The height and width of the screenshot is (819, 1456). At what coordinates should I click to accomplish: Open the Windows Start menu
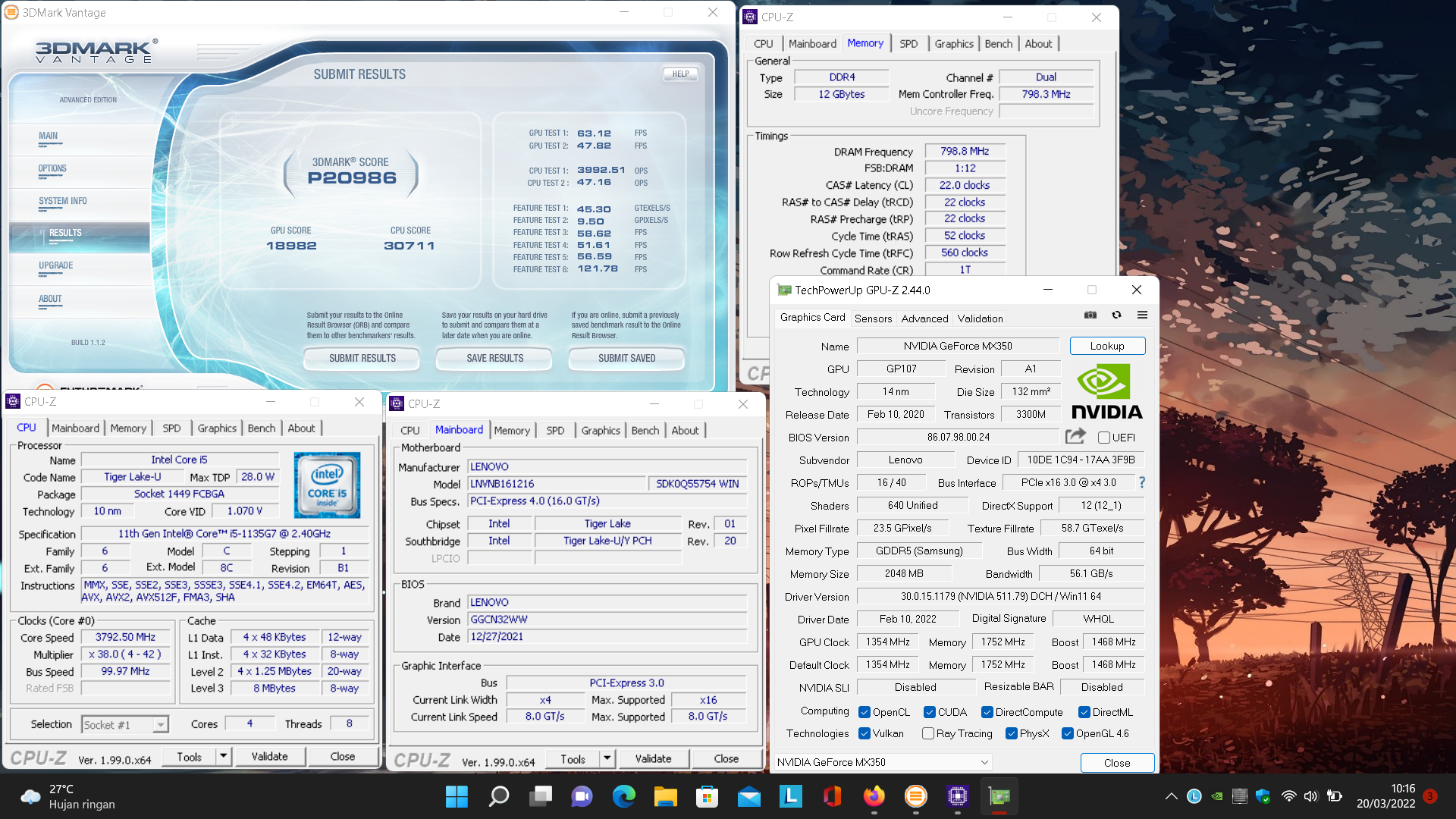click(457, 796)
